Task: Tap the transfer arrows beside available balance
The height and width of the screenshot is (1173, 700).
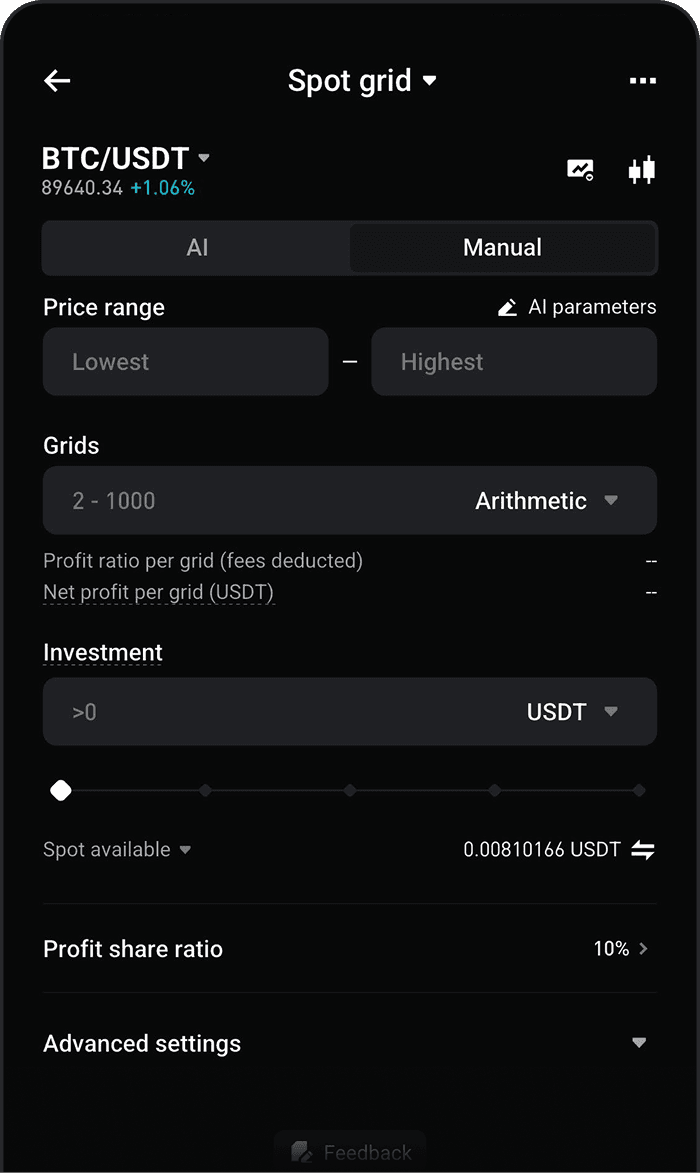Action: pyautogui.click(x=643, y=850)
